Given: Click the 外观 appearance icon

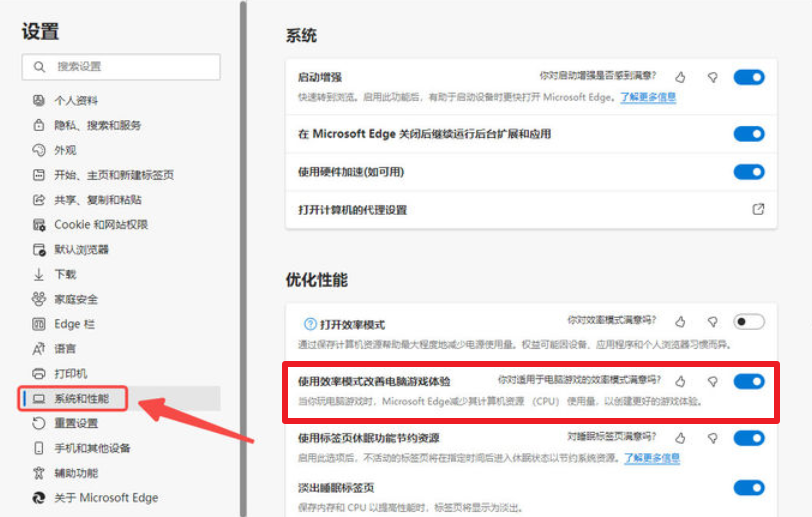Looking at the screenshot, I should pos(39,150).
